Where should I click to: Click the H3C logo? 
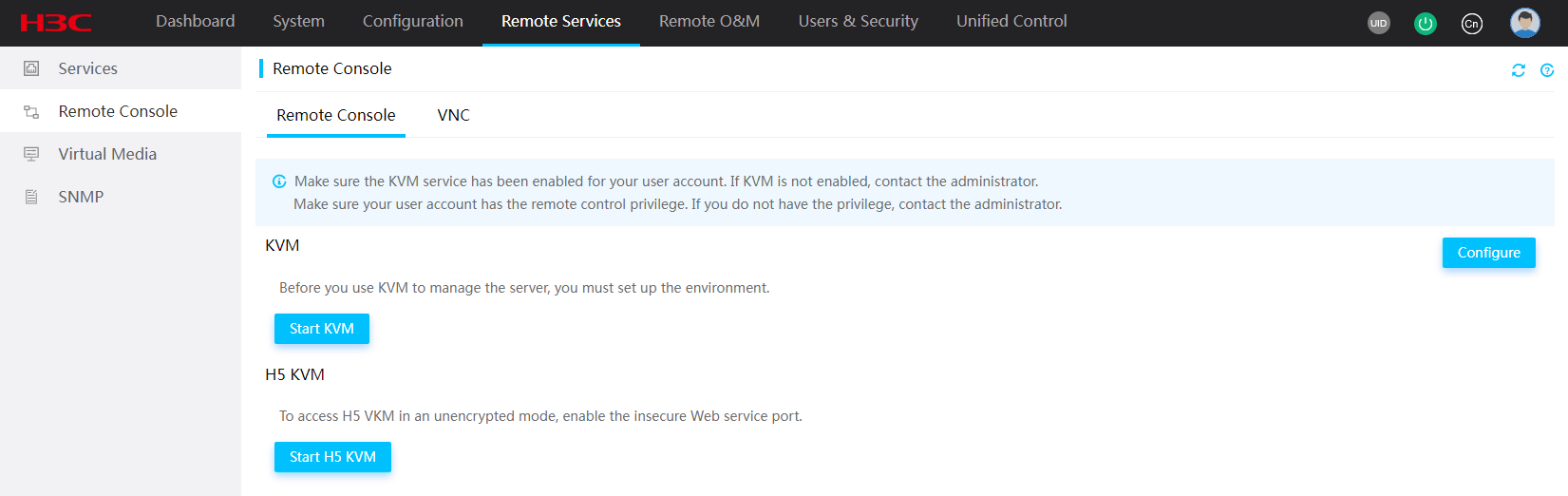pos(56,23)
